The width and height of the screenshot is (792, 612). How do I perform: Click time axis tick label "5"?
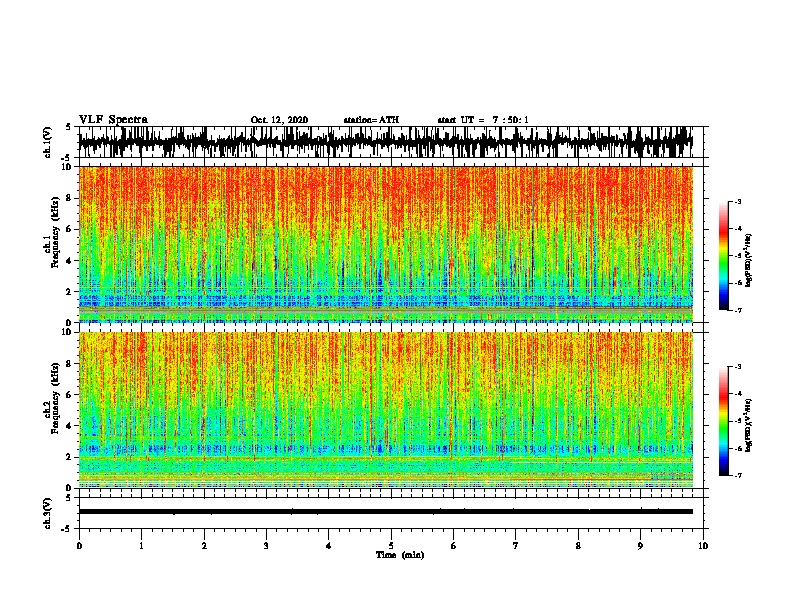coord(391,546)
